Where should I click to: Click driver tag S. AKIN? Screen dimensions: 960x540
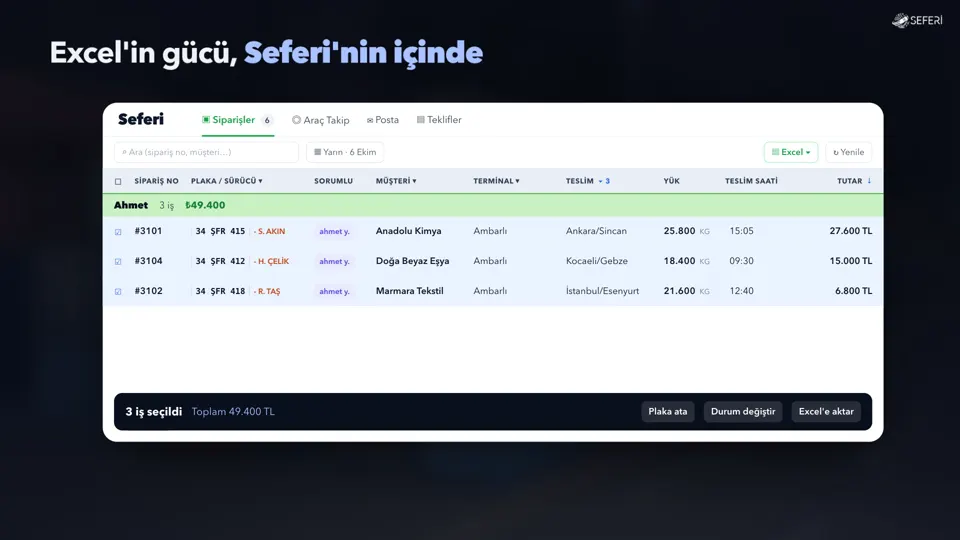[x=269, y=231]
